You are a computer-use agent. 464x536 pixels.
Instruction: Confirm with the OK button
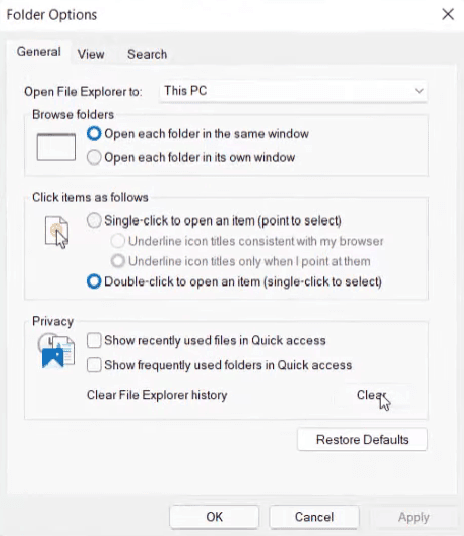click(214, 517)
